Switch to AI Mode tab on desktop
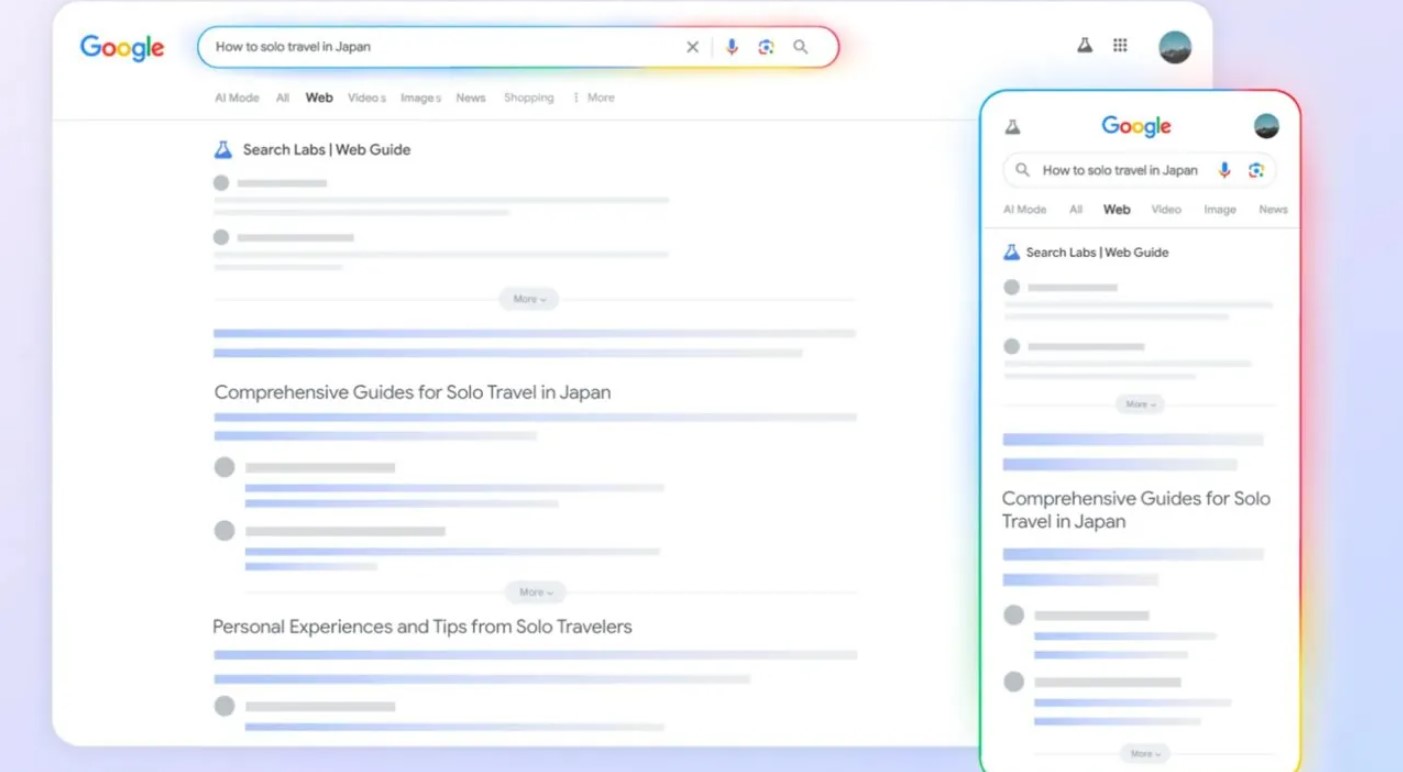 pyautogui.click(x=237, y=98)
